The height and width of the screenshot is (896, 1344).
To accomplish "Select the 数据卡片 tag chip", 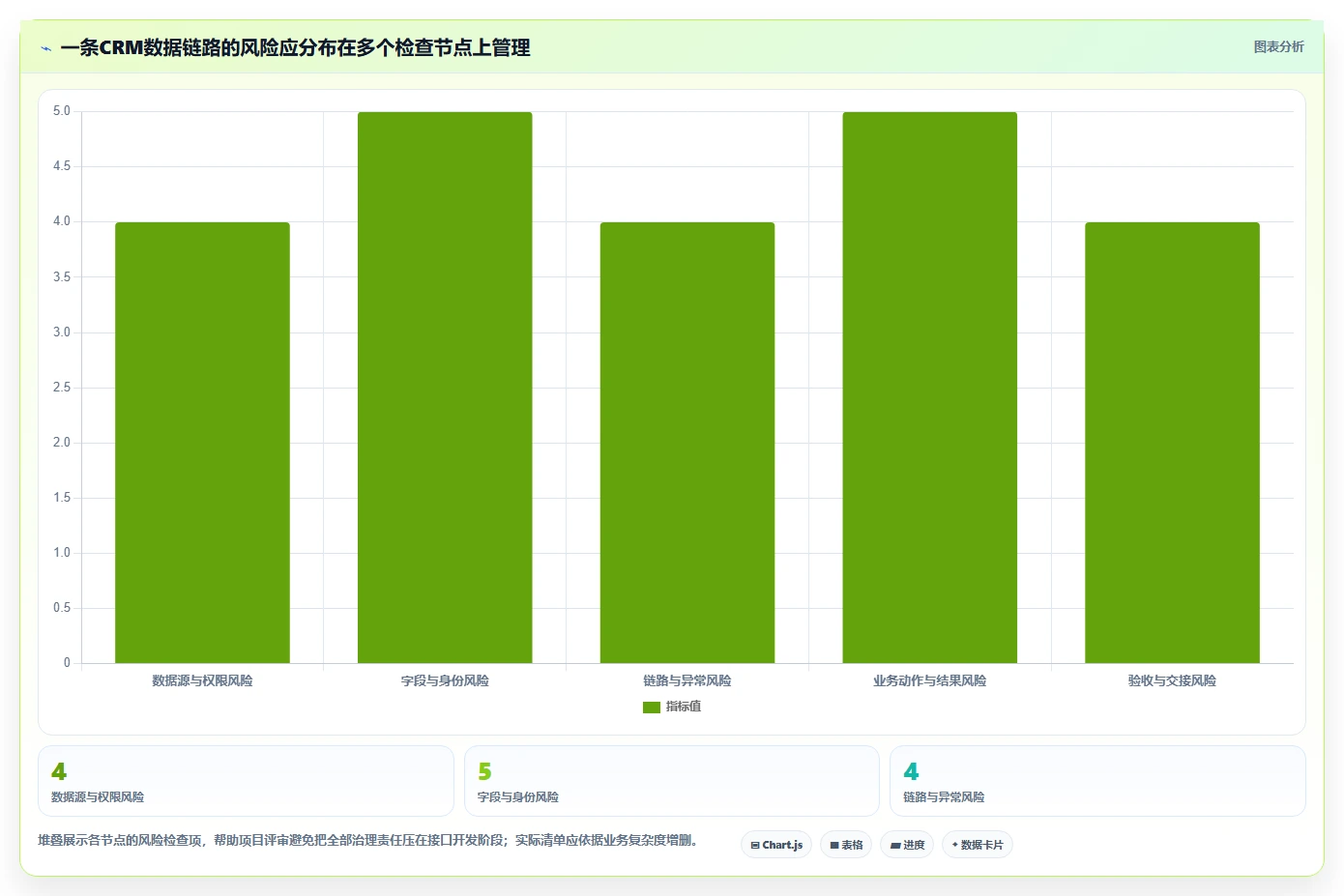I will (x=978, y=845).
